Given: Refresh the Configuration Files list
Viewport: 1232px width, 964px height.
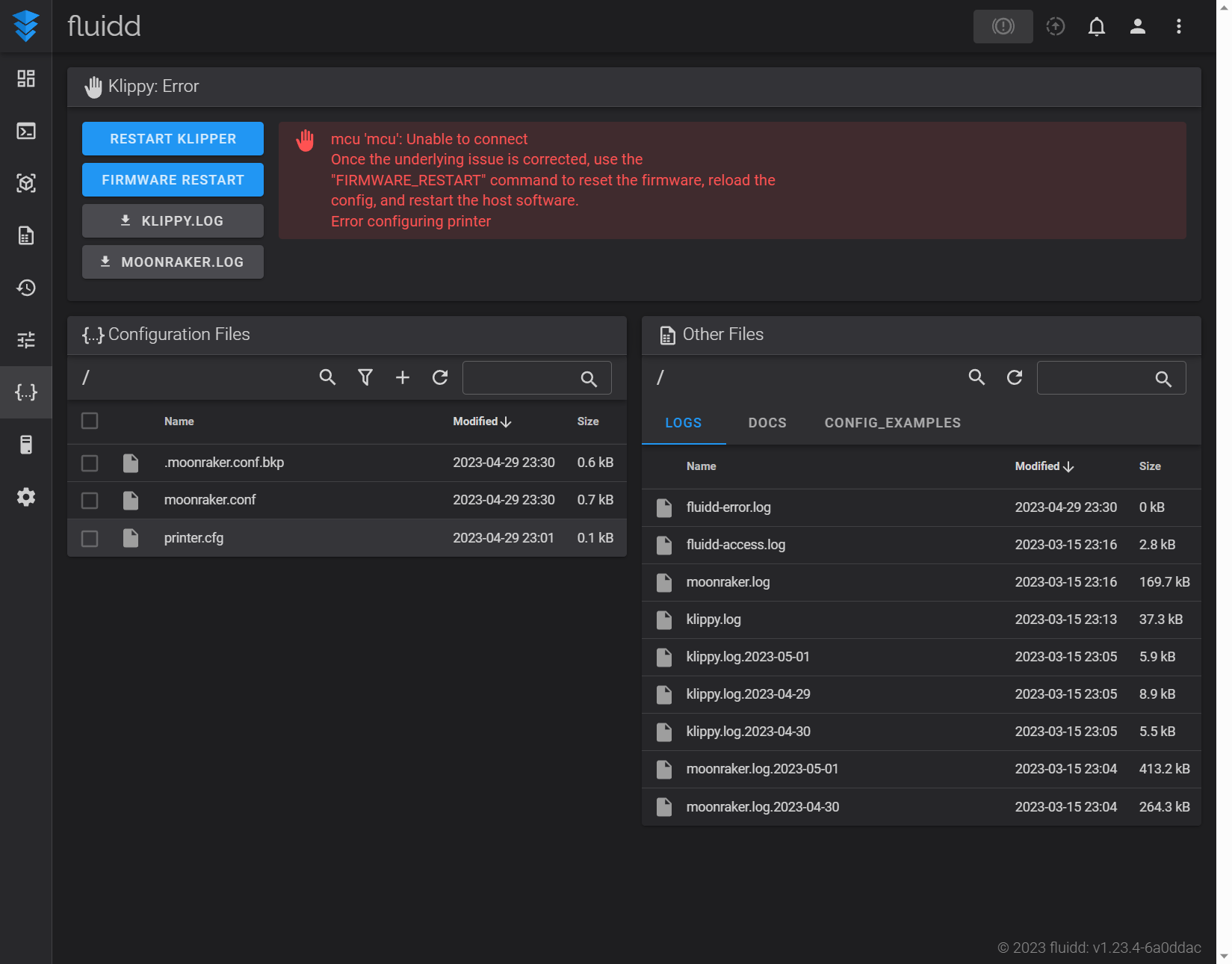Looking at the screenshot, I should 439,377.
